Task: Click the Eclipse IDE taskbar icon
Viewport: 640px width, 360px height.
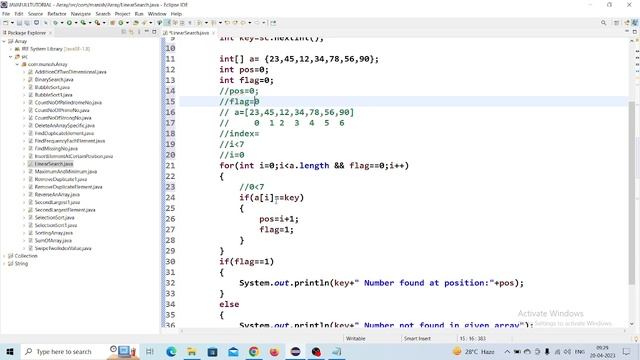Action: (295, 351)
